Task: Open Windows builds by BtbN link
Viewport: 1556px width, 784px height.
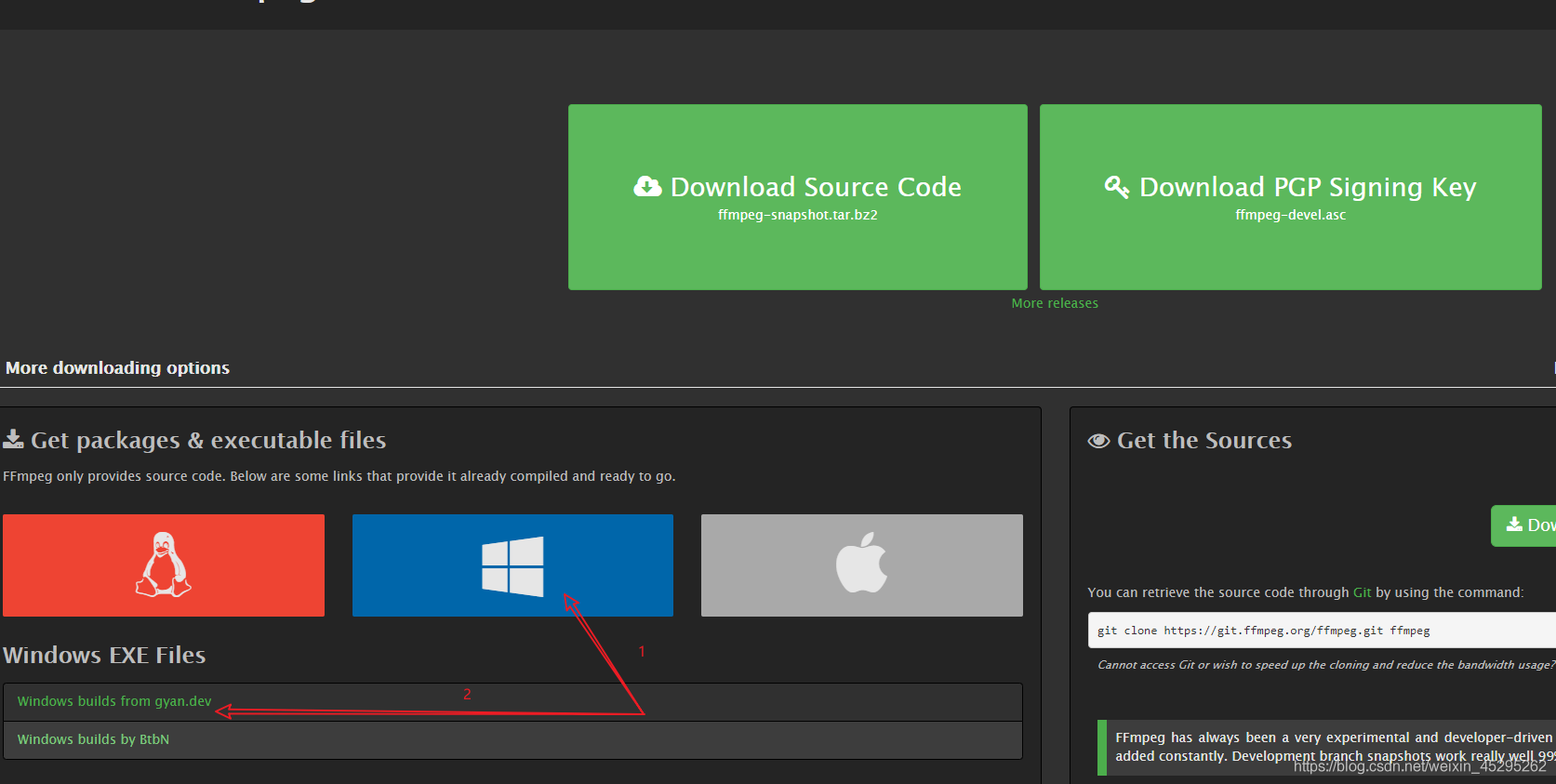Action: 93,739
